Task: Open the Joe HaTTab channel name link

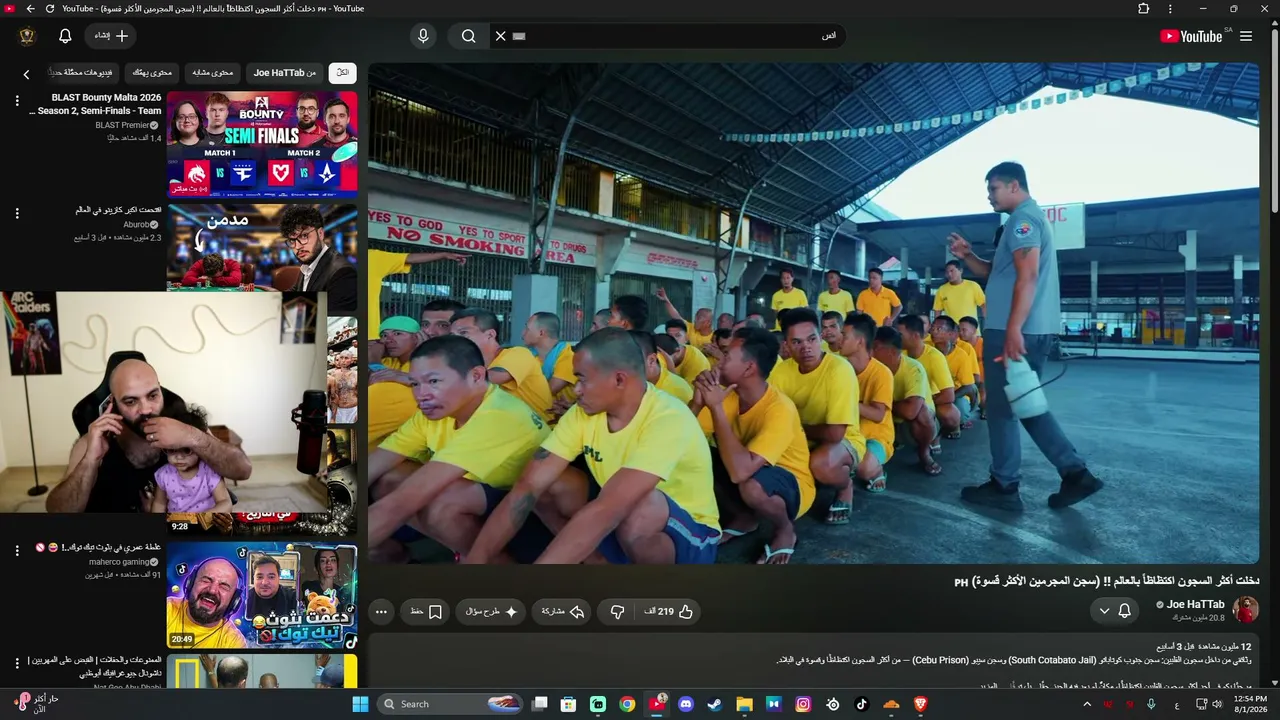Action: tap(1196, 604)
